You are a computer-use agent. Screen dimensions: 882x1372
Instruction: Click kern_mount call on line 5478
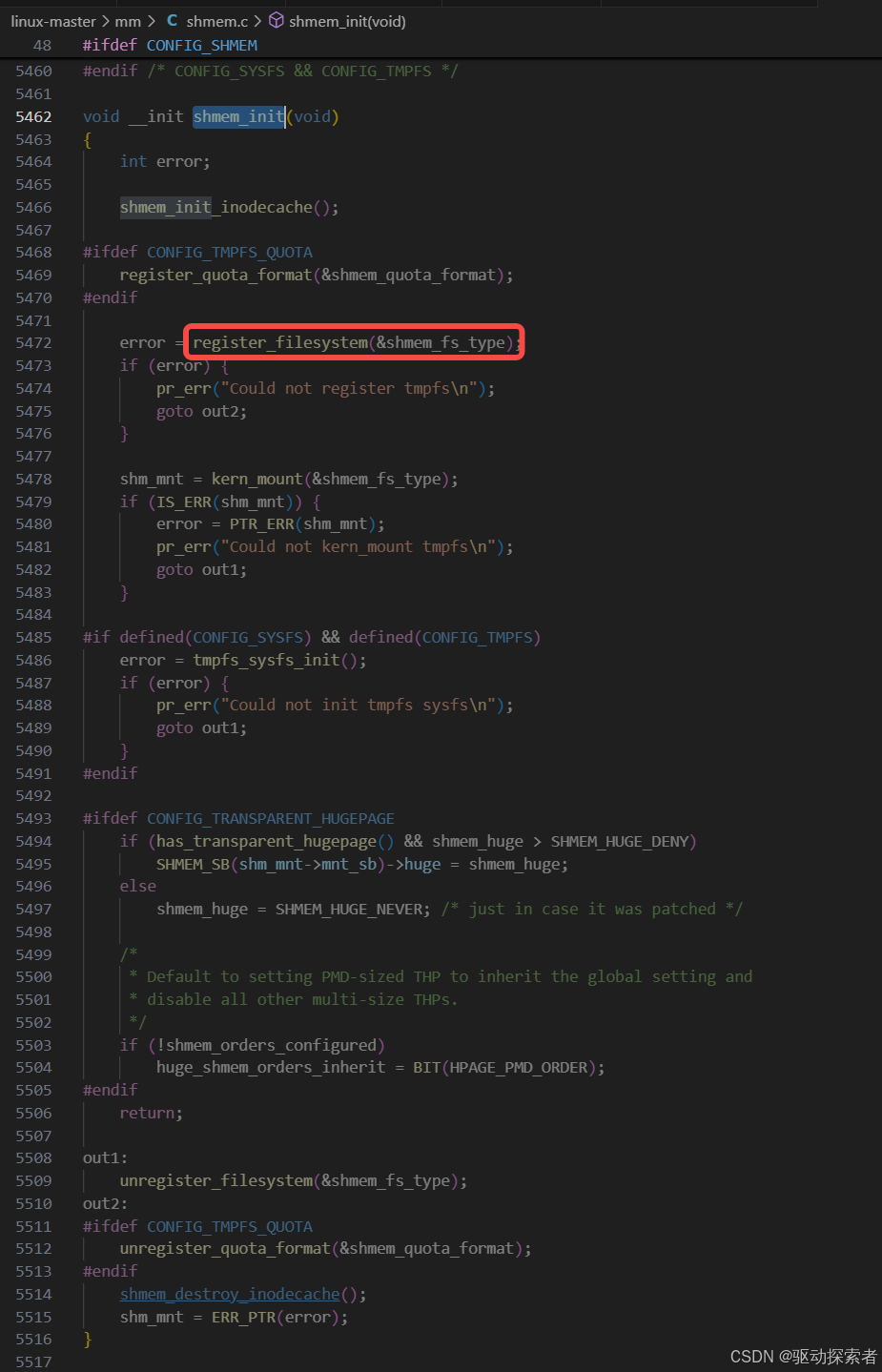coord(256,479)
